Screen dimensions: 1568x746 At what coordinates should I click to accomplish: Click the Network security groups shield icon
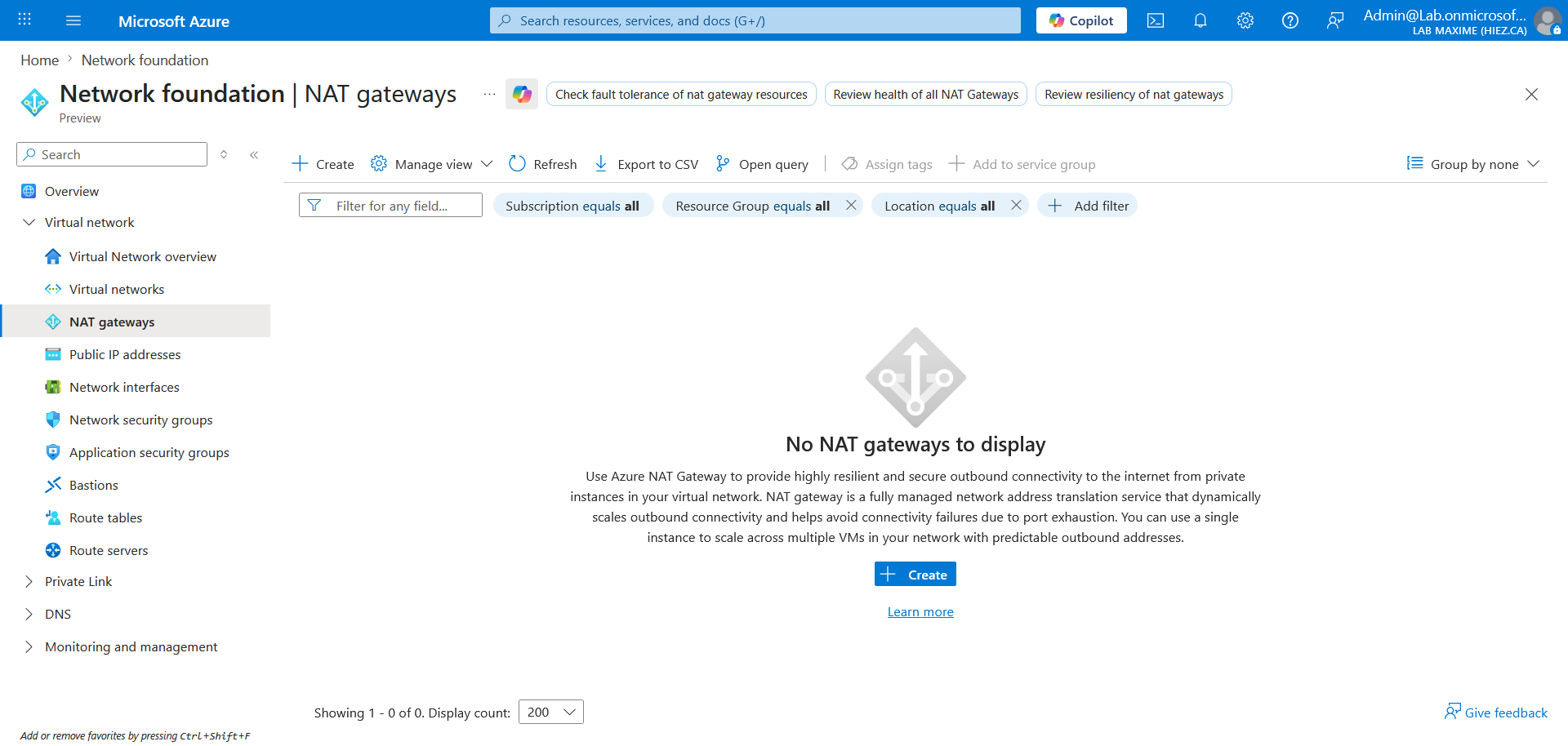[53, 420]
